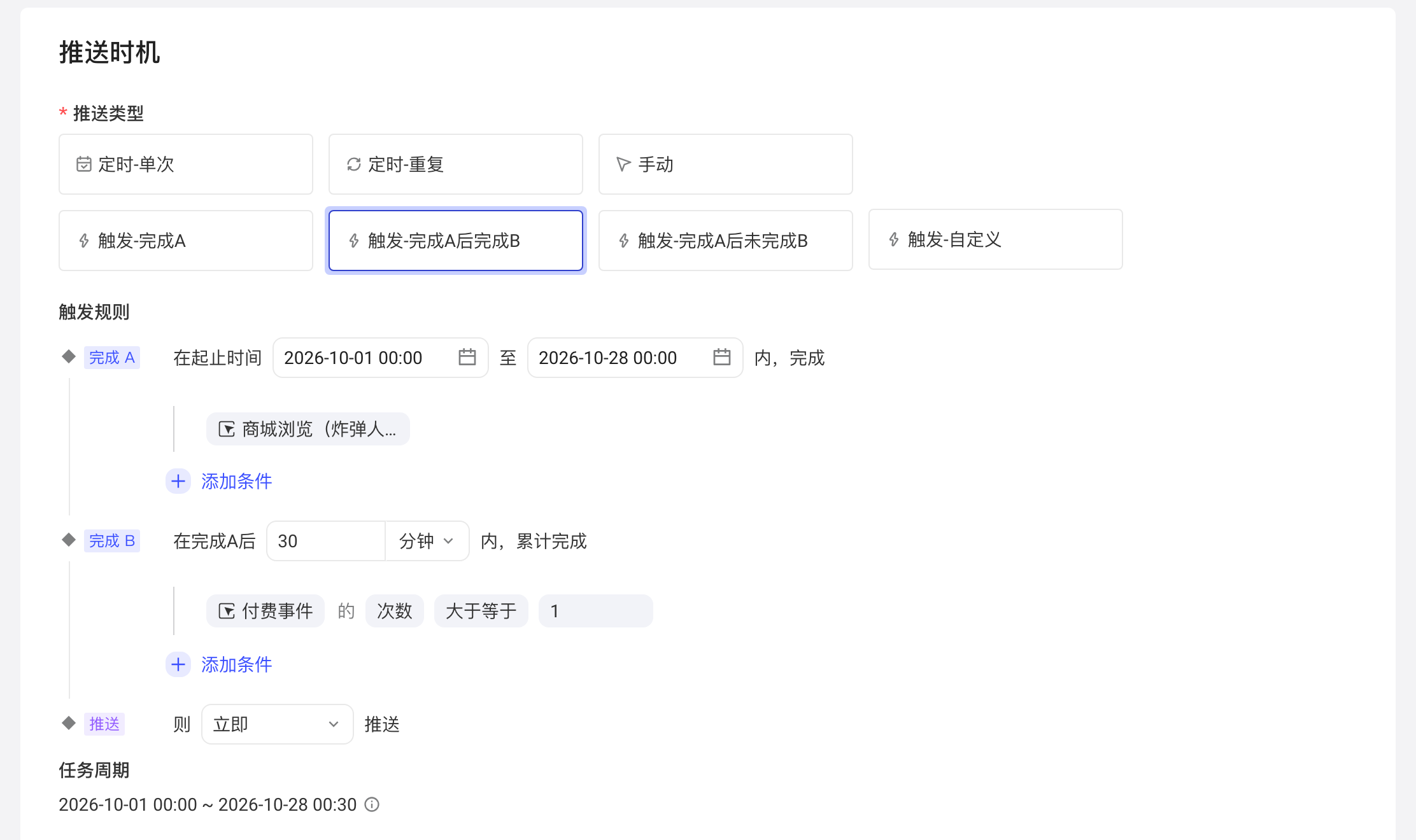Viewport: 1416px width, 840px height.
Task: Click the cursor icon in 付费事件 chip
Action: (227, 611)
